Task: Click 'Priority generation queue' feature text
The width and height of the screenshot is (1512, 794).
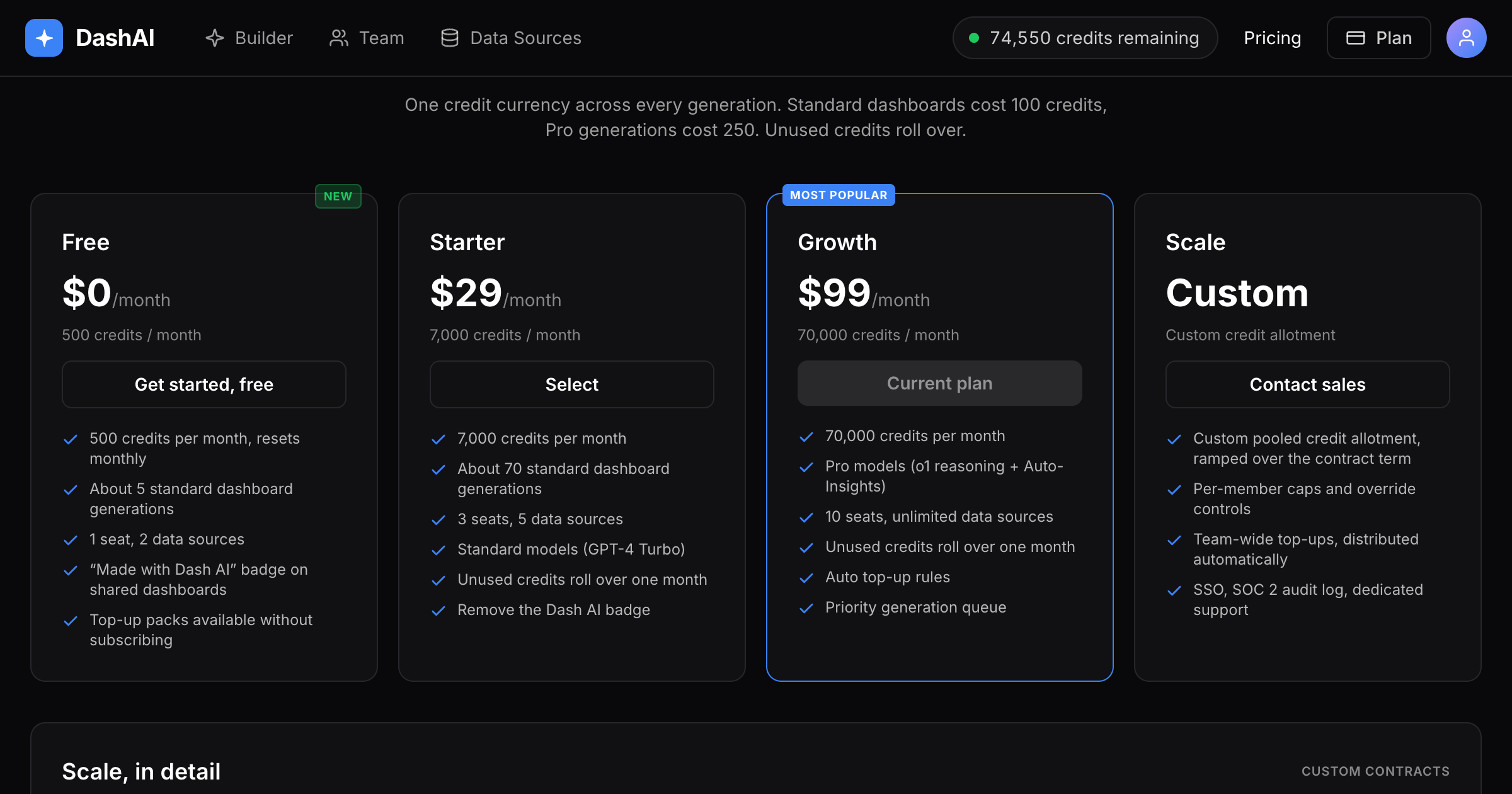Action: [x=916, y=607]
